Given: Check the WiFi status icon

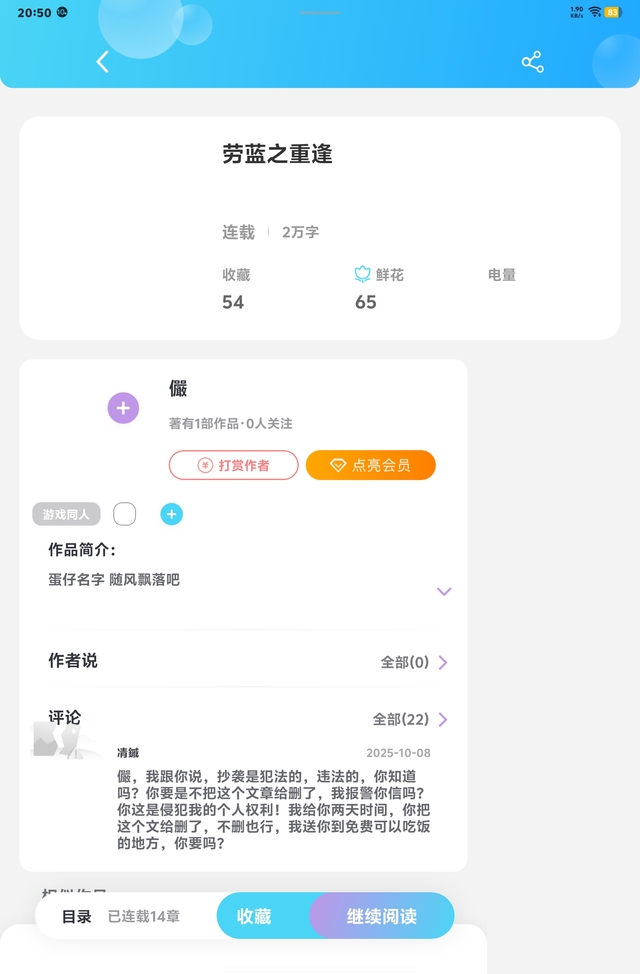Looking at the screenshot, I should click(594, 12).
